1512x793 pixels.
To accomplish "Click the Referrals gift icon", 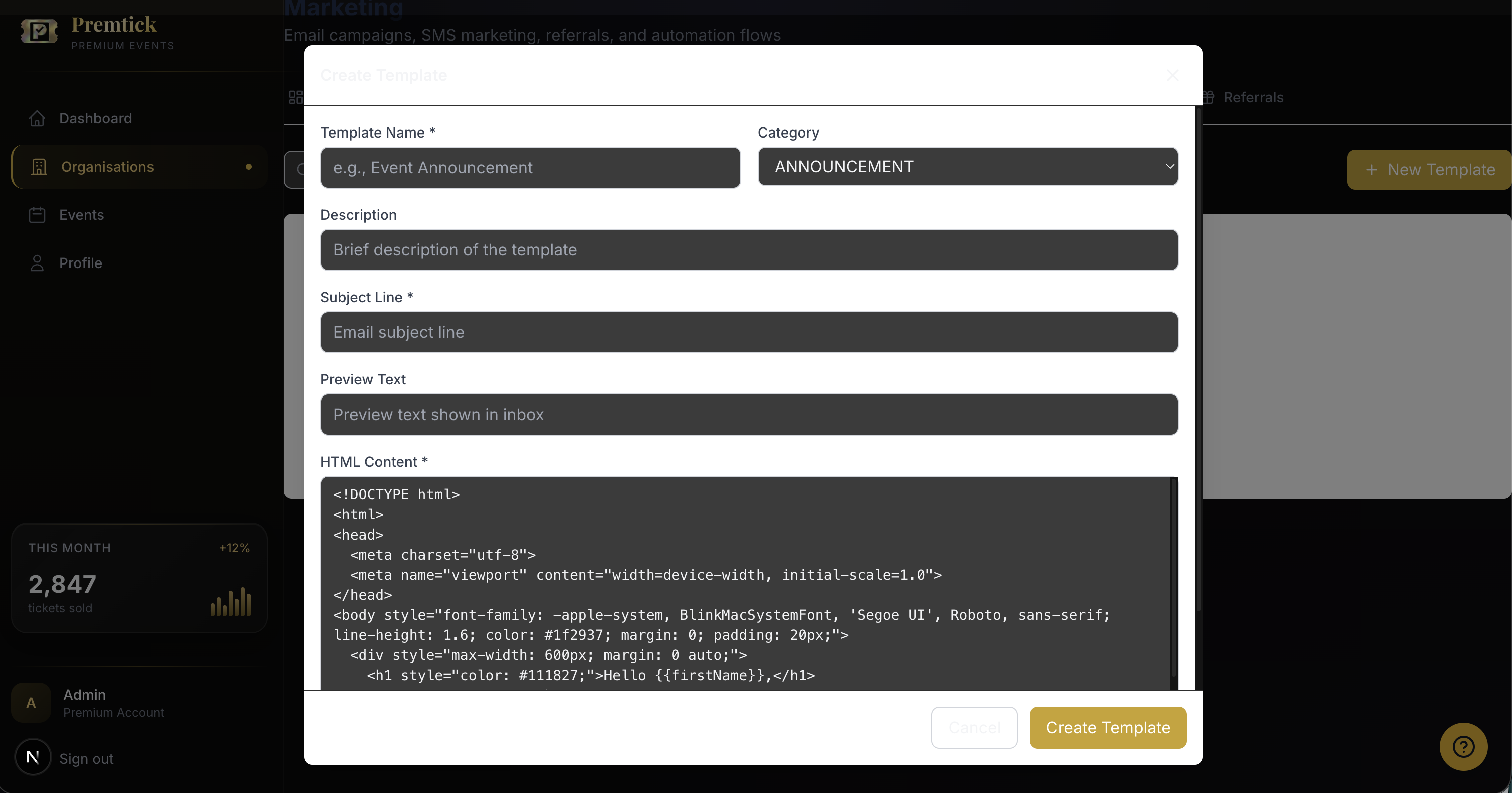I will point(1209,97).
